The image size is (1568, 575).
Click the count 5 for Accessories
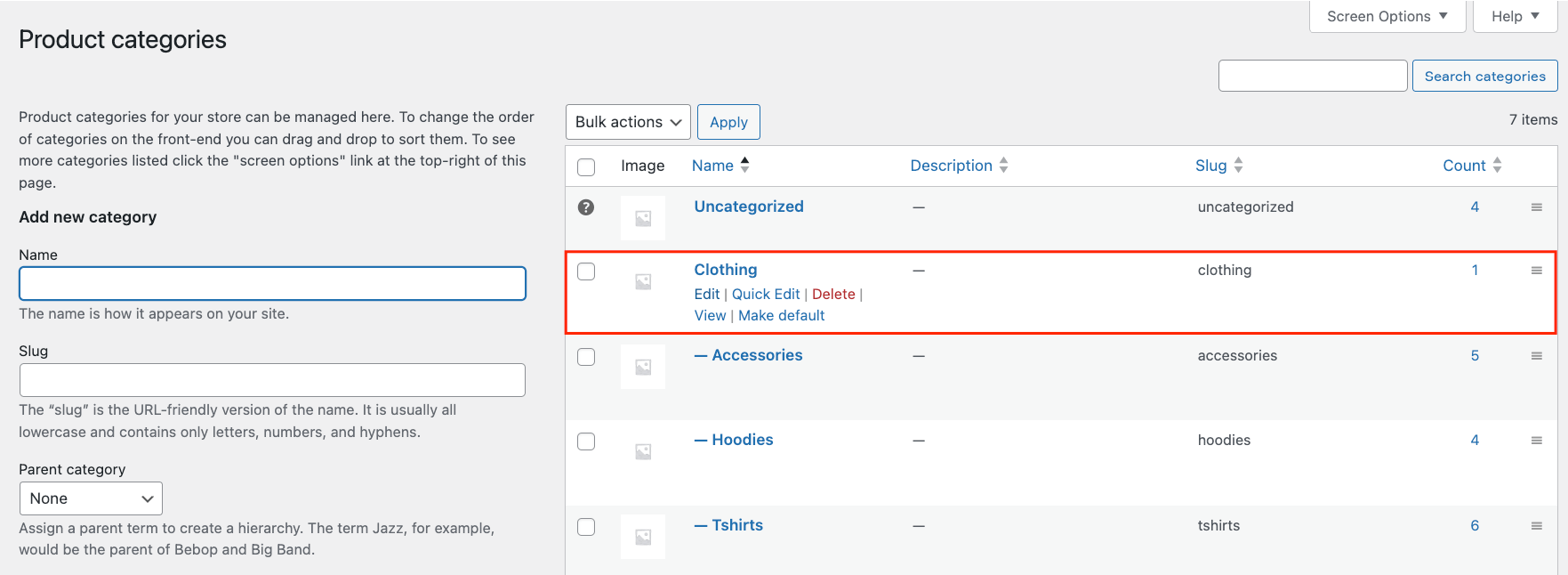(x=1475, y=355)
